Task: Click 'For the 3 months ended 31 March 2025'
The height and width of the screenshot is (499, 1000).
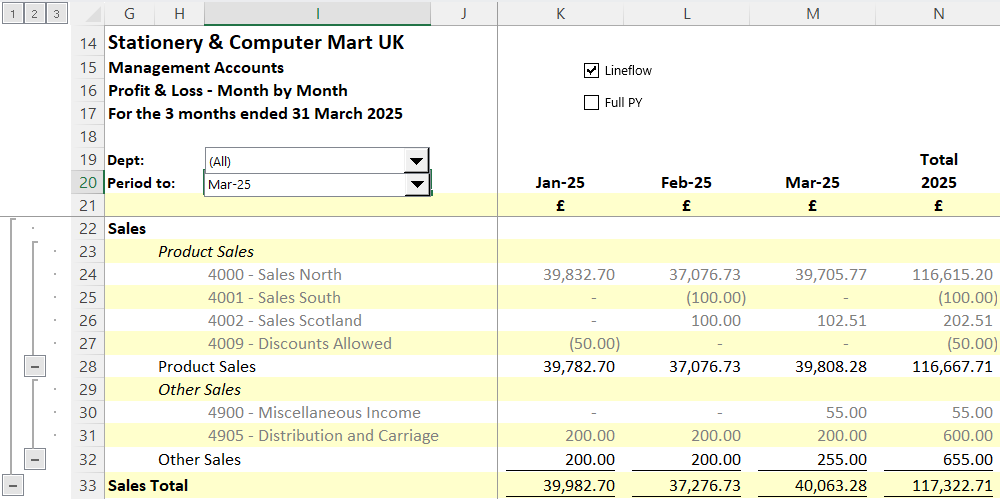Action: [x=255, y=114]
